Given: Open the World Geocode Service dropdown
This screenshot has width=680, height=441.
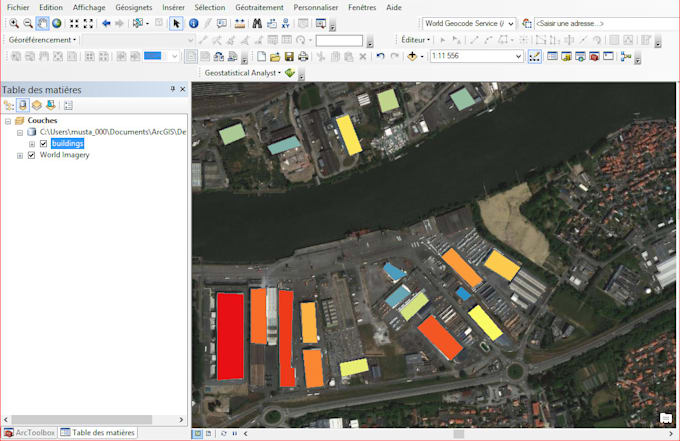Looking at the screenshot, I should (x=511, y=23).
